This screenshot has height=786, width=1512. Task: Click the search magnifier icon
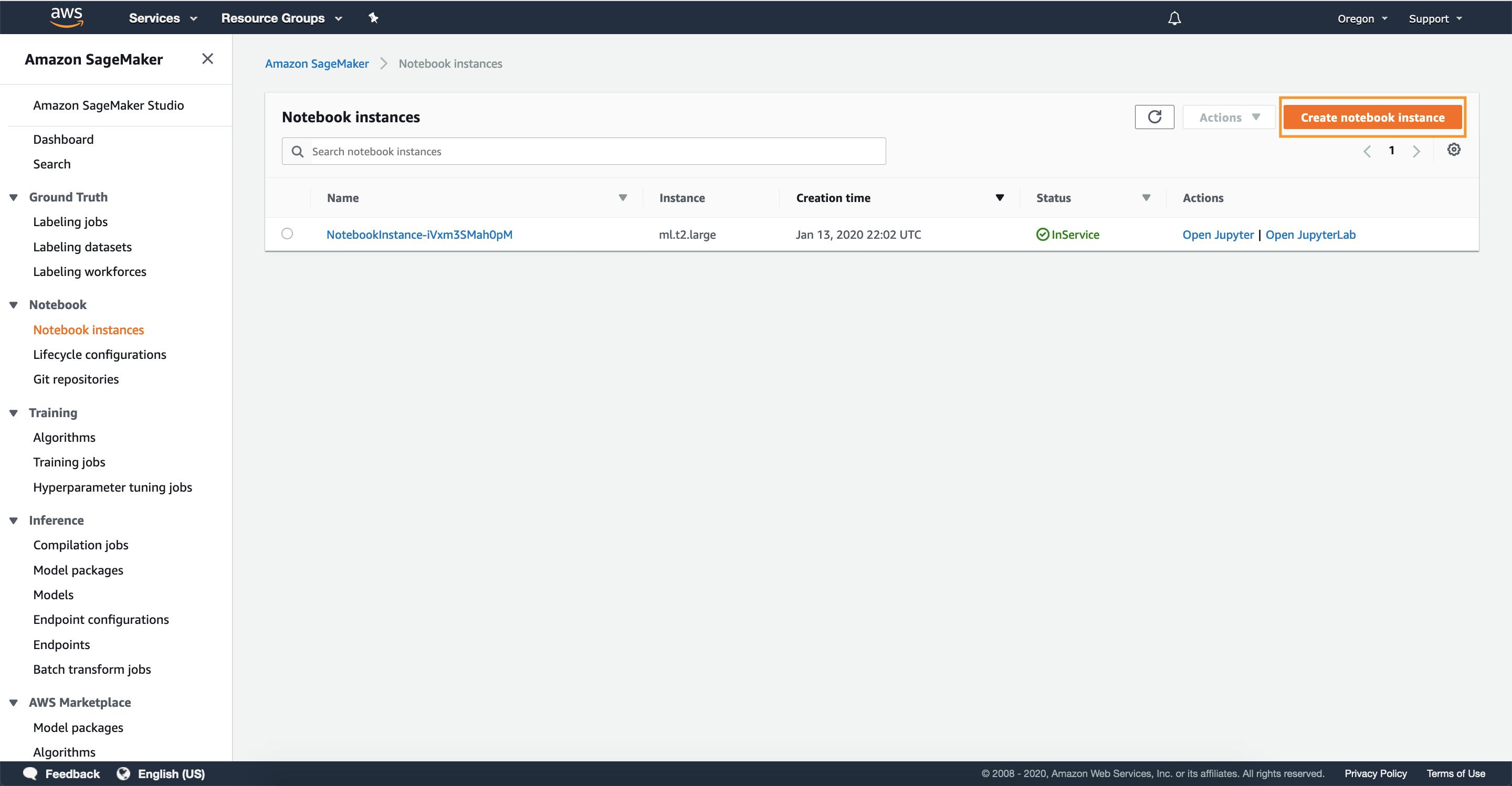[x=298, y=151]
